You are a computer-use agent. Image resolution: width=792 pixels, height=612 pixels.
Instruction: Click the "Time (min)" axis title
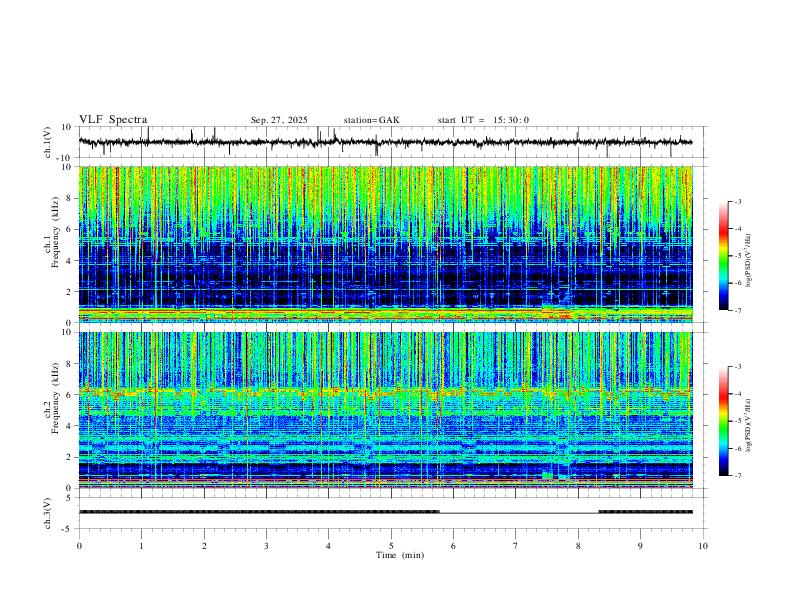pyautogui.click(x=400, y=555)
